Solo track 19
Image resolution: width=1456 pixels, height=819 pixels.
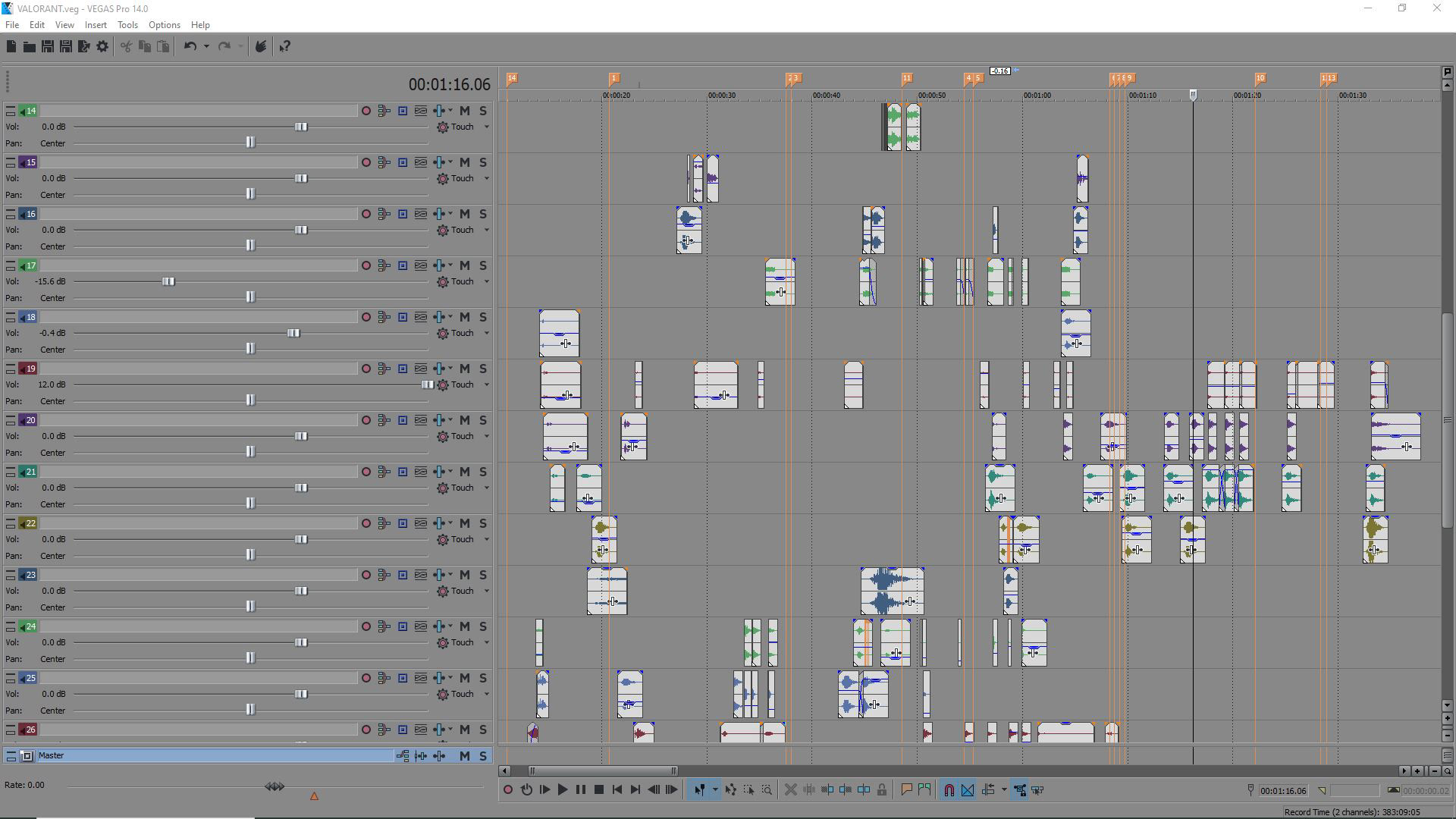[483, 369]
